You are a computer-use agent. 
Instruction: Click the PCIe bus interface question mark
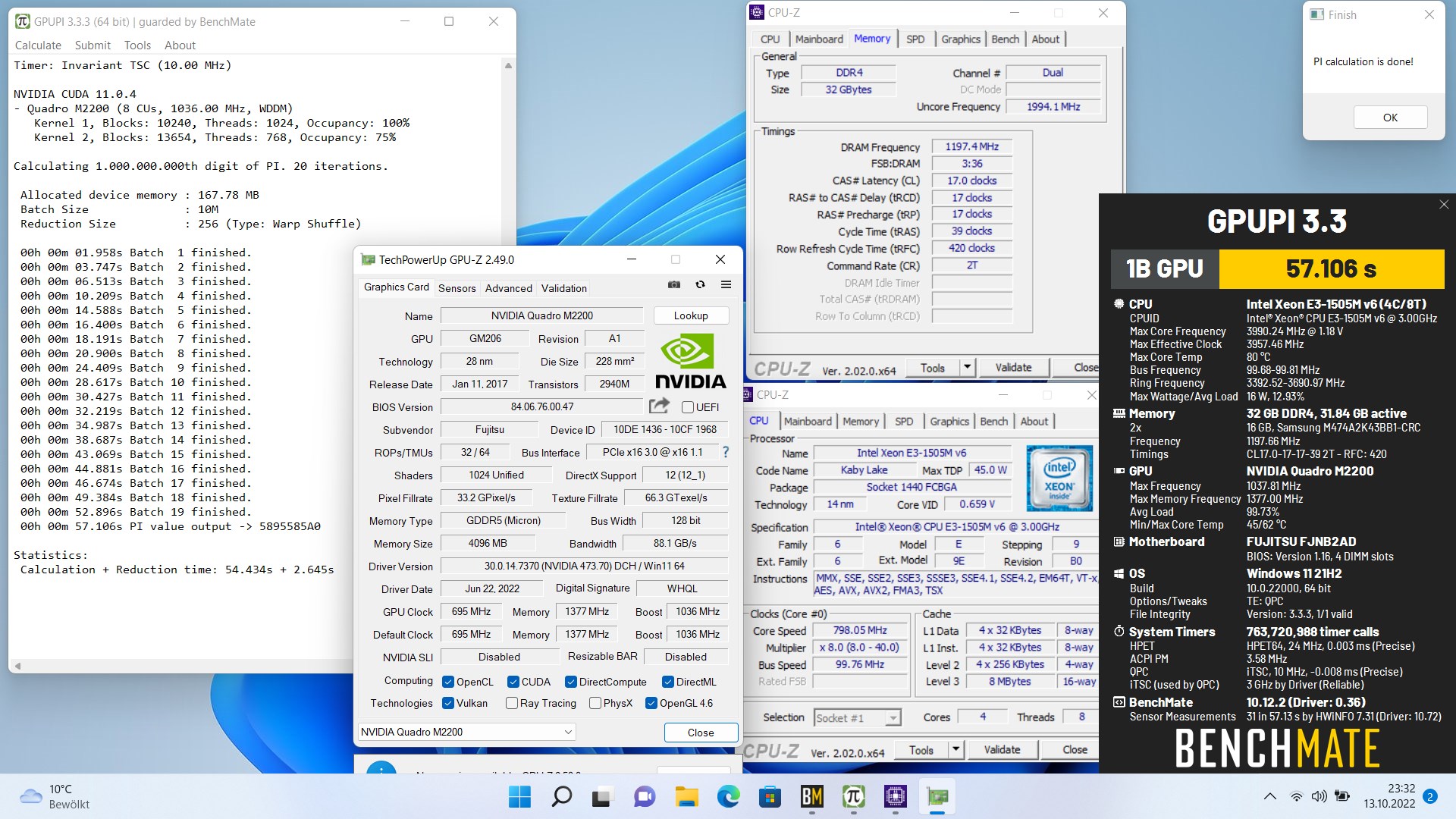pyautogui.click(x=726, y=452)
